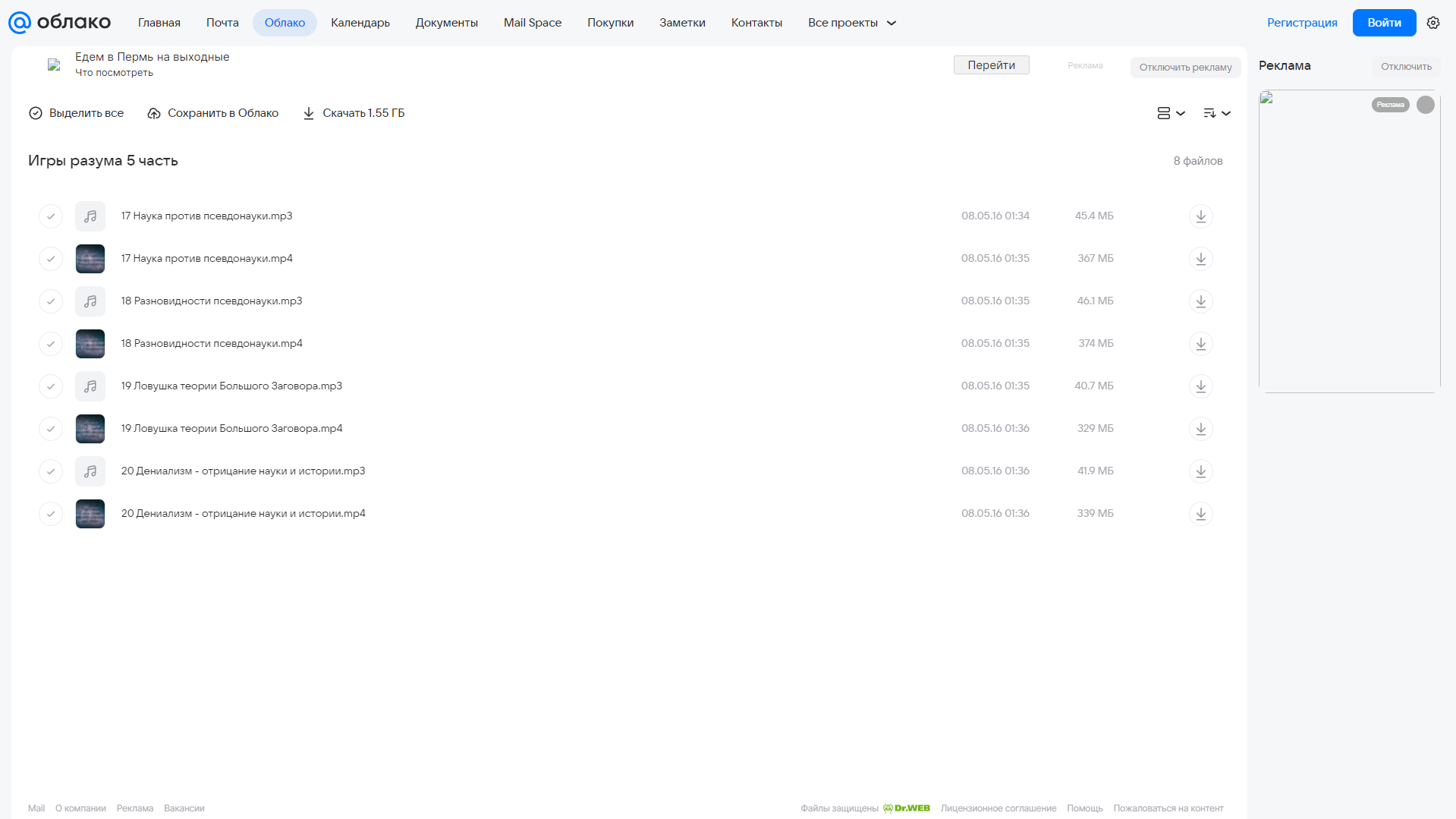Click Скачать 1.55 ГБ to download all
1456x819 pixels.
(354, 113)
